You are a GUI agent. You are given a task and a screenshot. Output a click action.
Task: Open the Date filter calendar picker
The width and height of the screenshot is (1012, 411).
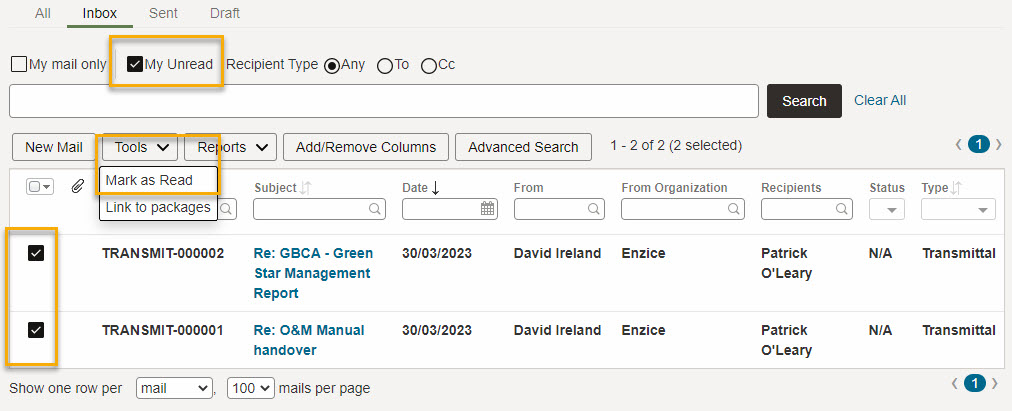pos(488,209)
